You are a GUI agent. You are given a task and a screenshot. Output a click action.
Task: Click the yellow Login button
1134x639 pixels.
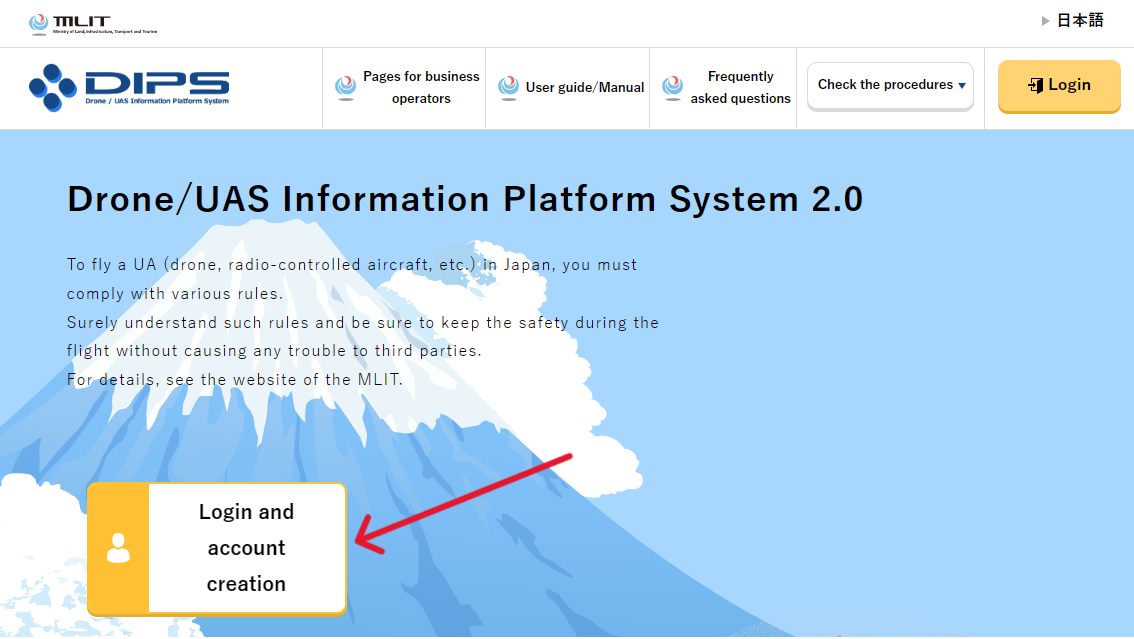coord(1059,85)
